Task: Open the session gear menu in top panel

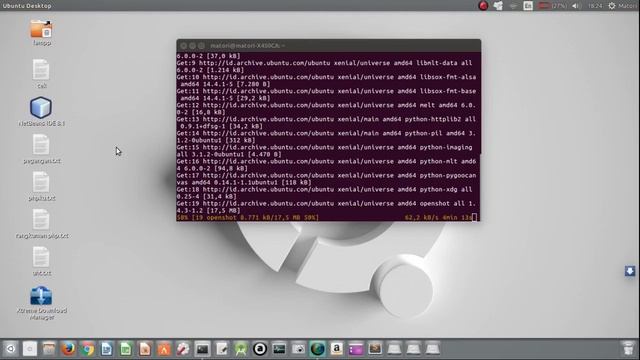Action: pyautogui.click(x=612, y=6)
